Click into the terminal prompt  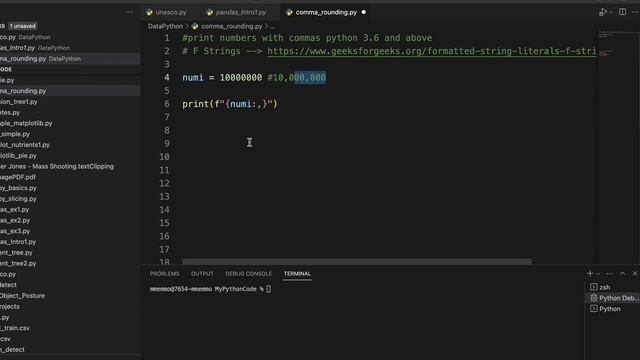[268, 289]
